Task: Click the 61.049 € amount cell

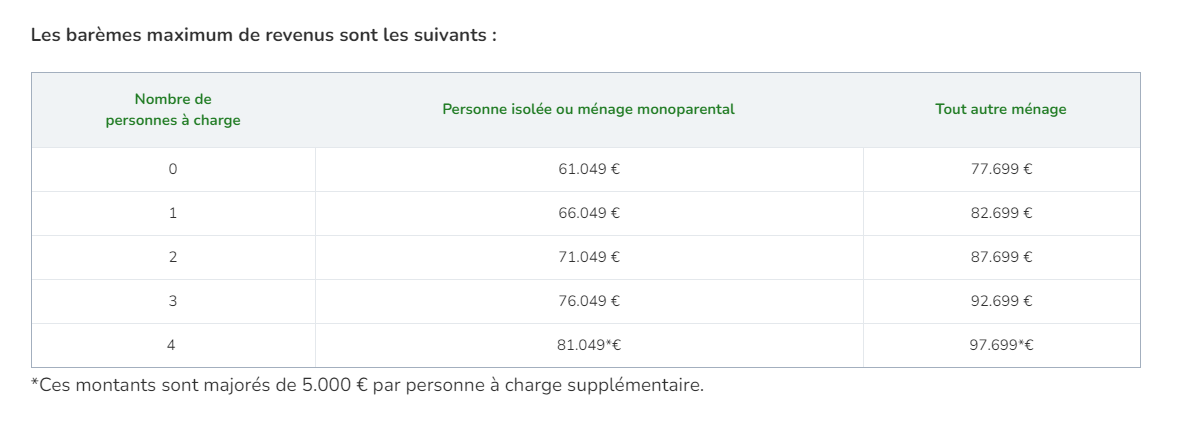Action: click(x=589, y=170)
